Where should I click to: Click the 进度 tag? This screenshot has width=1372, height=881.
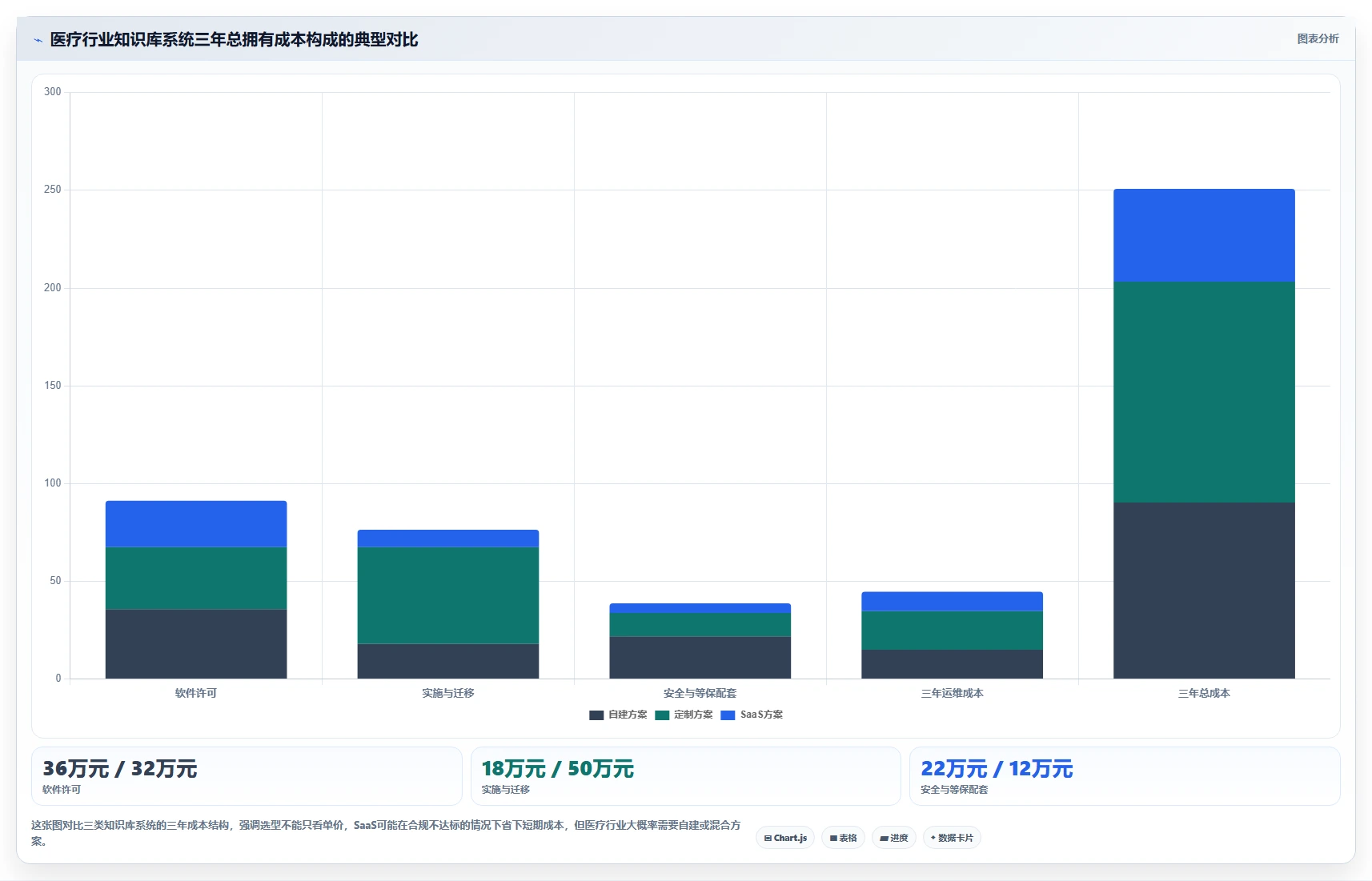(x=894, y=838)
